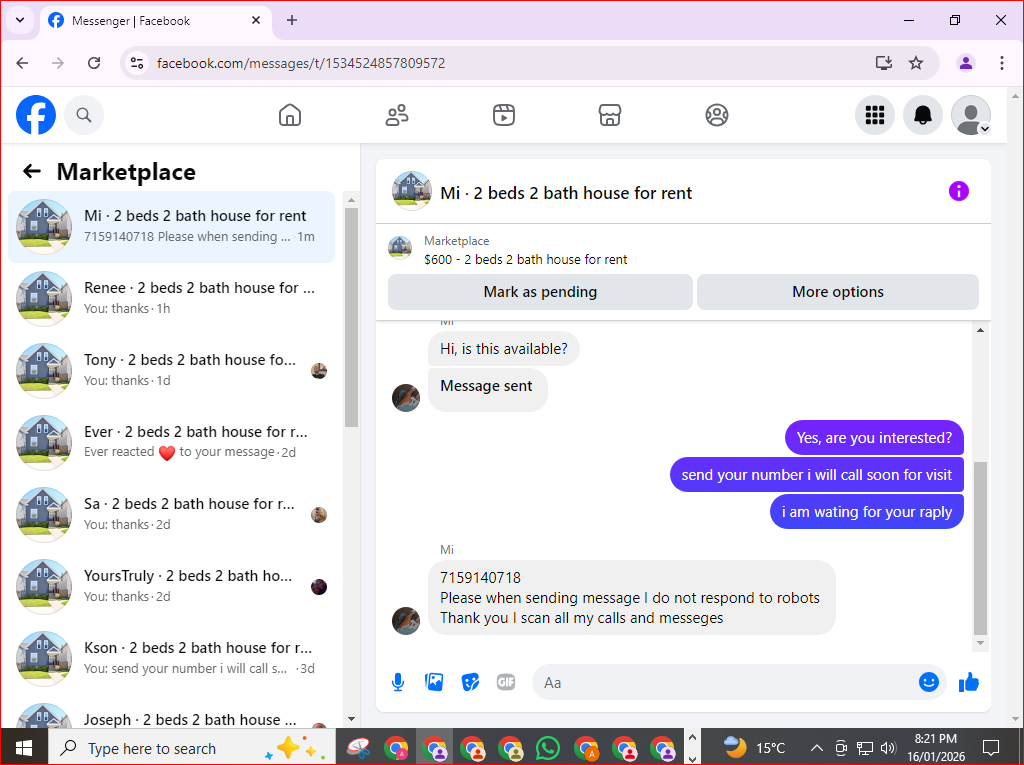
Task: Open the $600 house for rent listing link
Action: coord(526,259)
